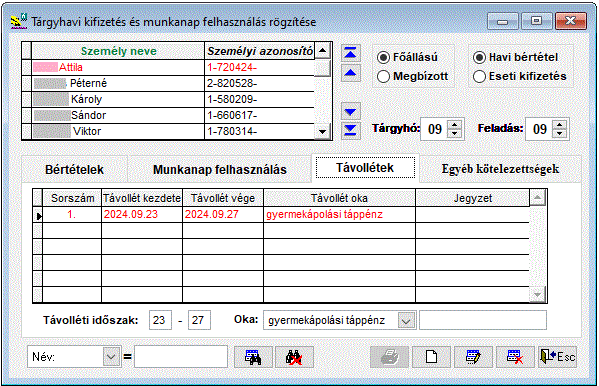Click gyermekápolási táppénz table cell
Image resolution: width=599 pixels, height=386 pixels.
339,214
